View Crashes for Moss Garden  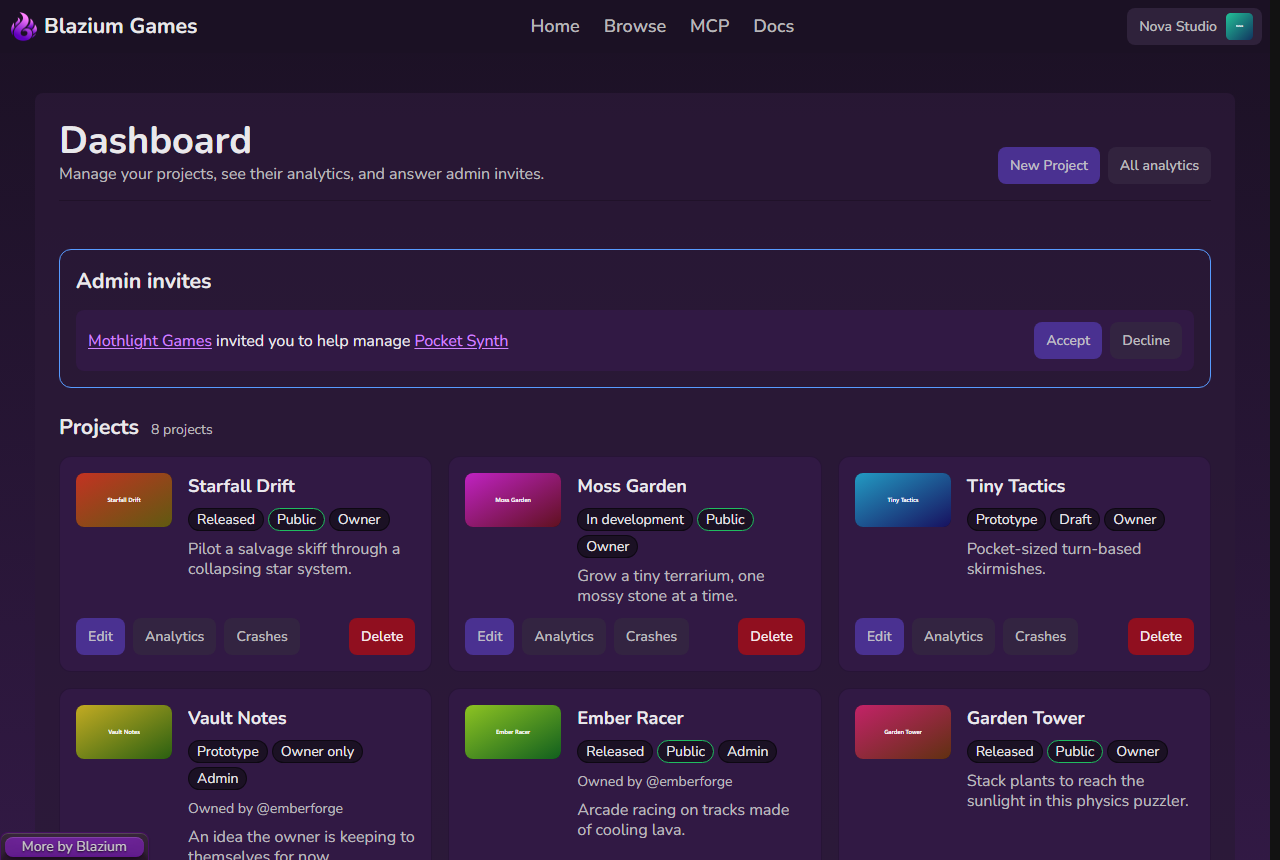point(651,636)
